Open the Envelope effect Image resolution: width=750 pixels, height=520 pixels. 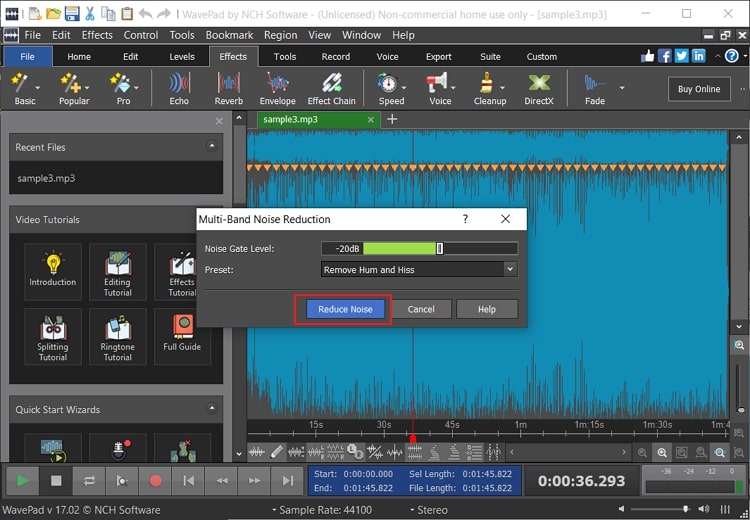[x=277, y=89]
